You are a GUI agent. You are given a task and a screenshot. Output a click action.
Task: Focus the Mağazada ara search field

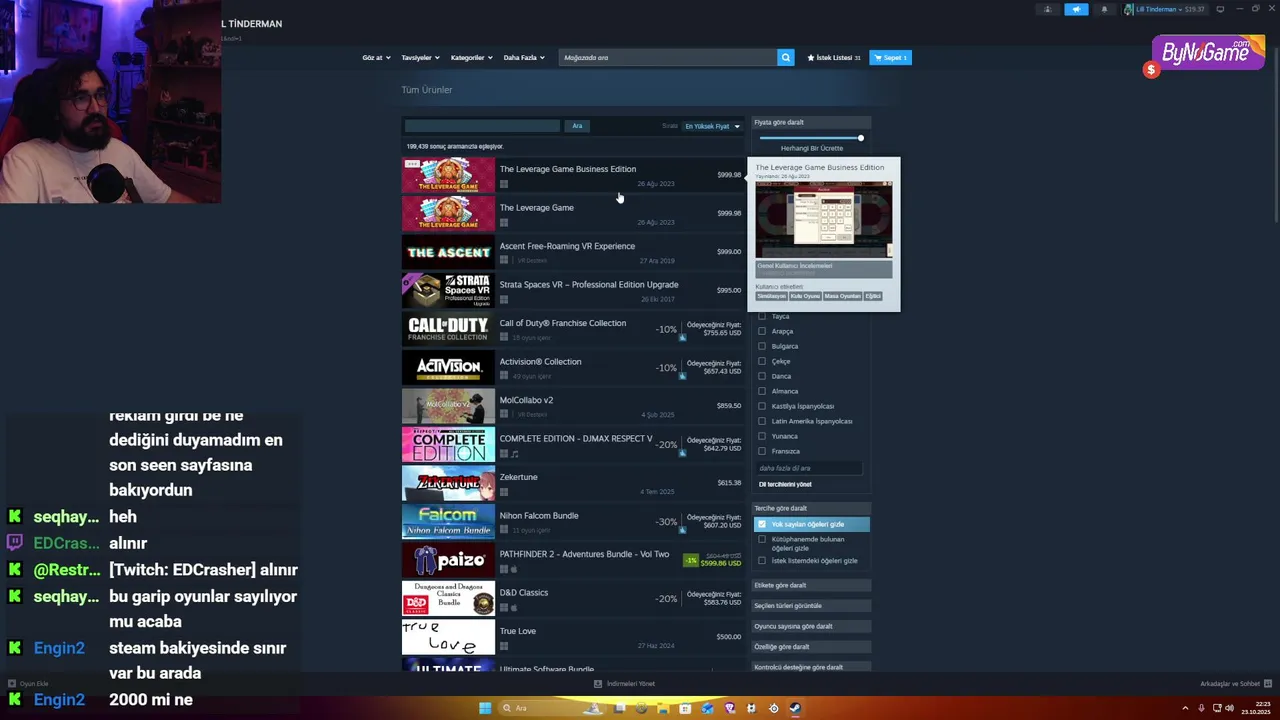(668, 58)
